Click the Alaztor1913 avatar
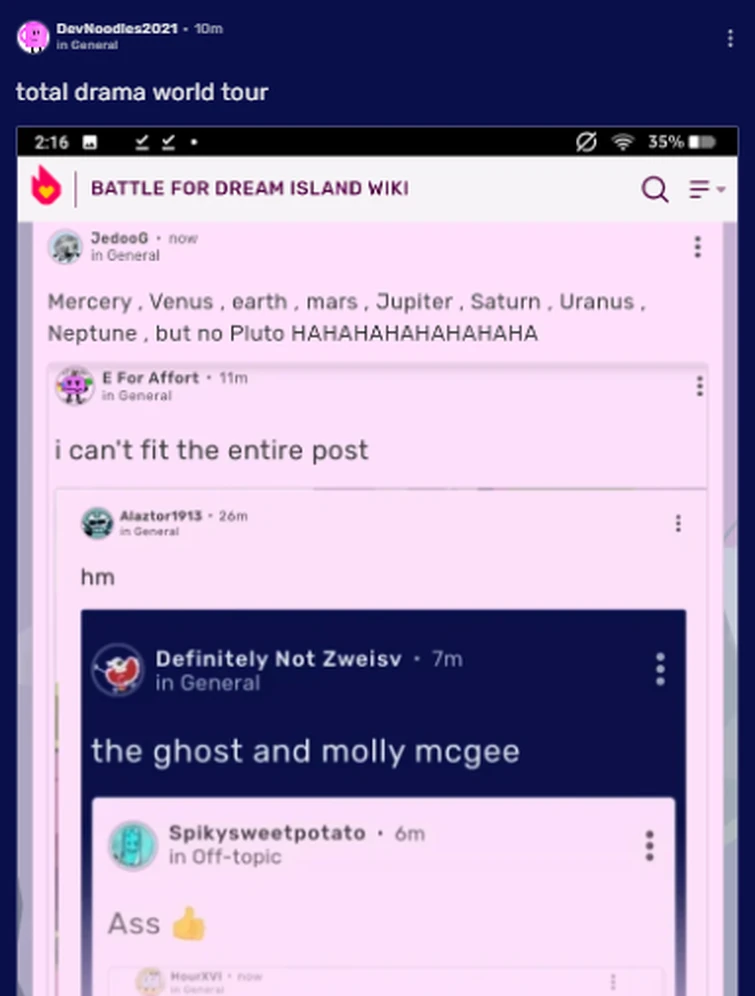Viewport: 755px width, 996px height. (x=97, y=523)
